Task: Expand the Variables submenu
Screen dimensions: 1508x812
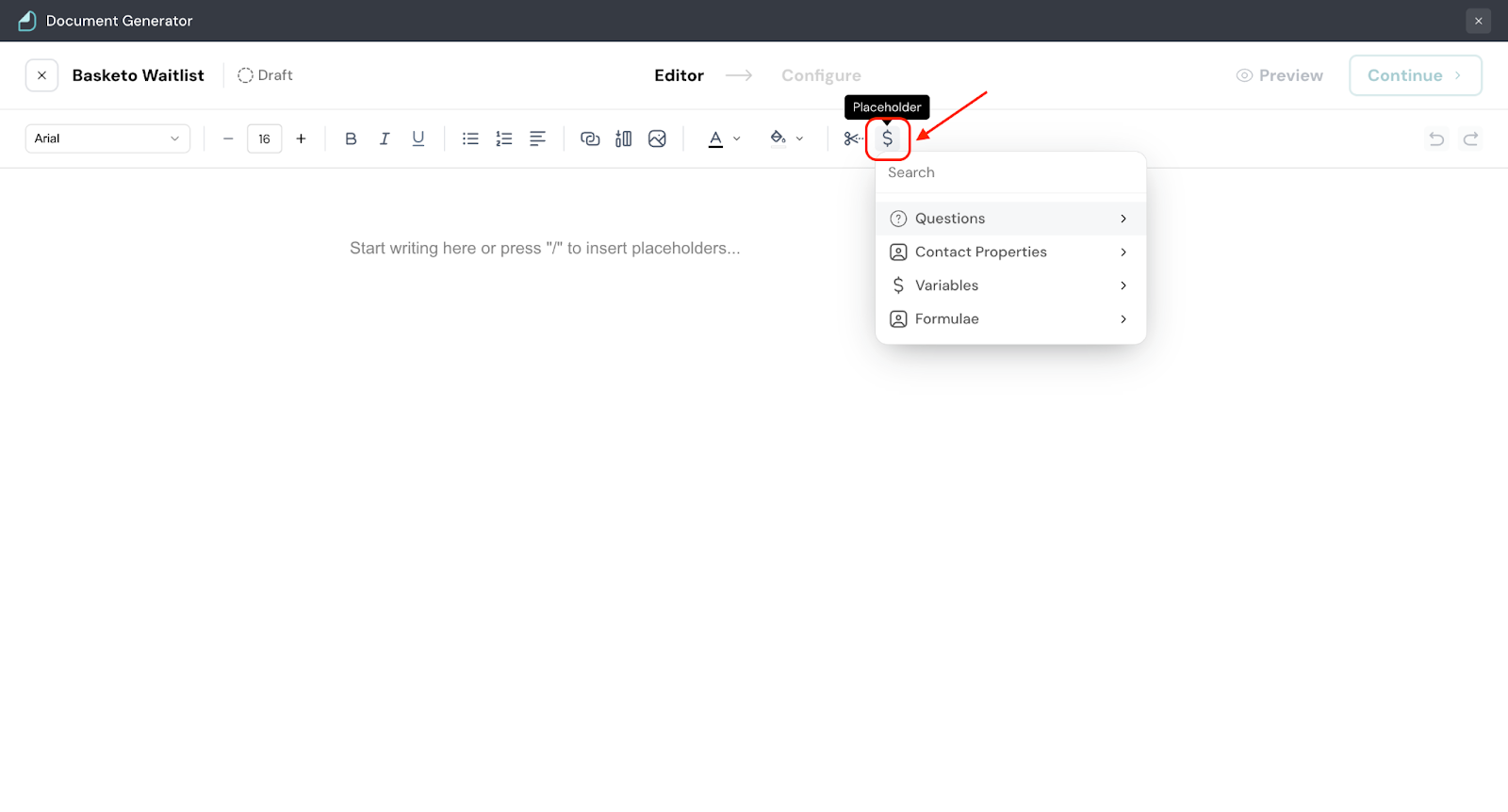Action: pos(1009,285)
